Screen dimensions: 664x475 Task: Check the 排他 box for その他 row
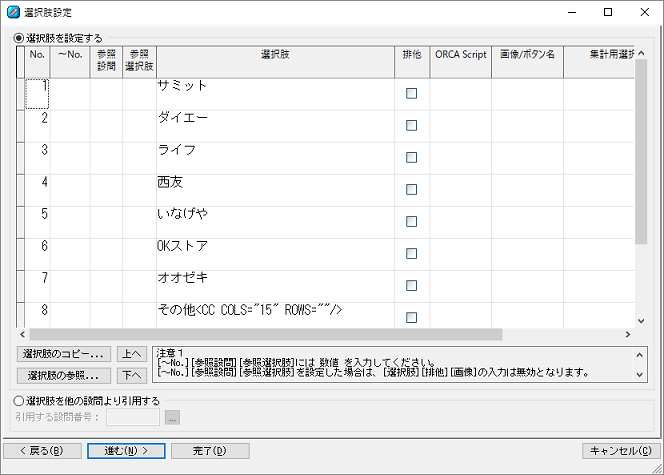point(411,318)
